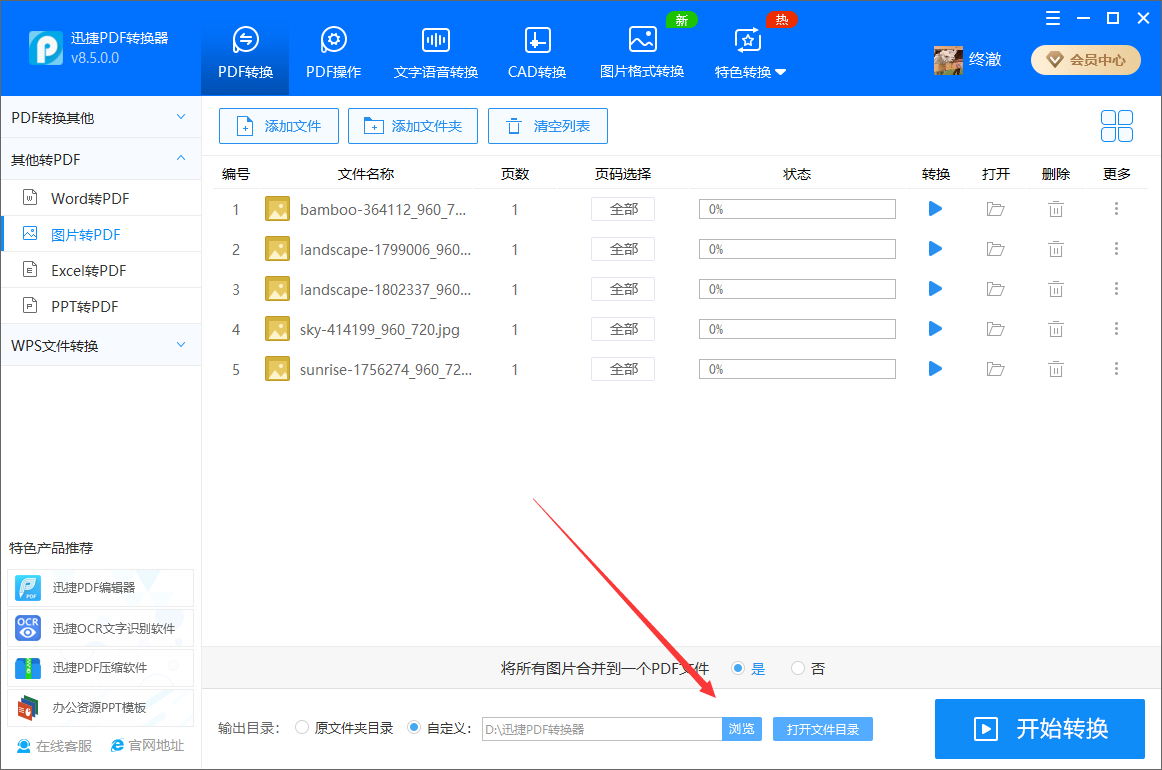Click 在线客服 support link
The width and height of the screenshot is (1162, 770).
pyautogui.click(x=55, y=746)
